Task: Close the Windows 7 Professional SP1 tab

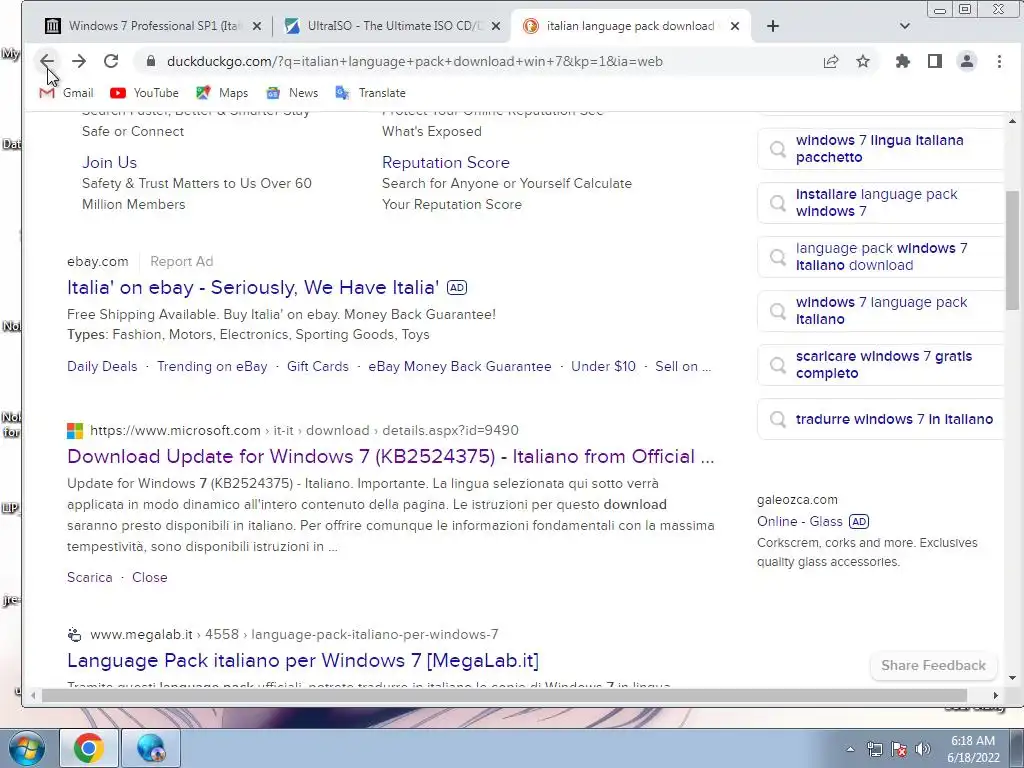Action: pyautogui.click(x=257, y=26)
